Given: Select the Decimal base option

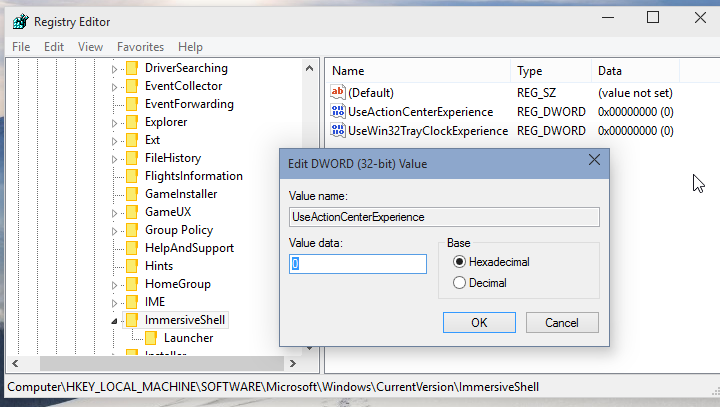Looking at the screenshot, I should (480, 283).
